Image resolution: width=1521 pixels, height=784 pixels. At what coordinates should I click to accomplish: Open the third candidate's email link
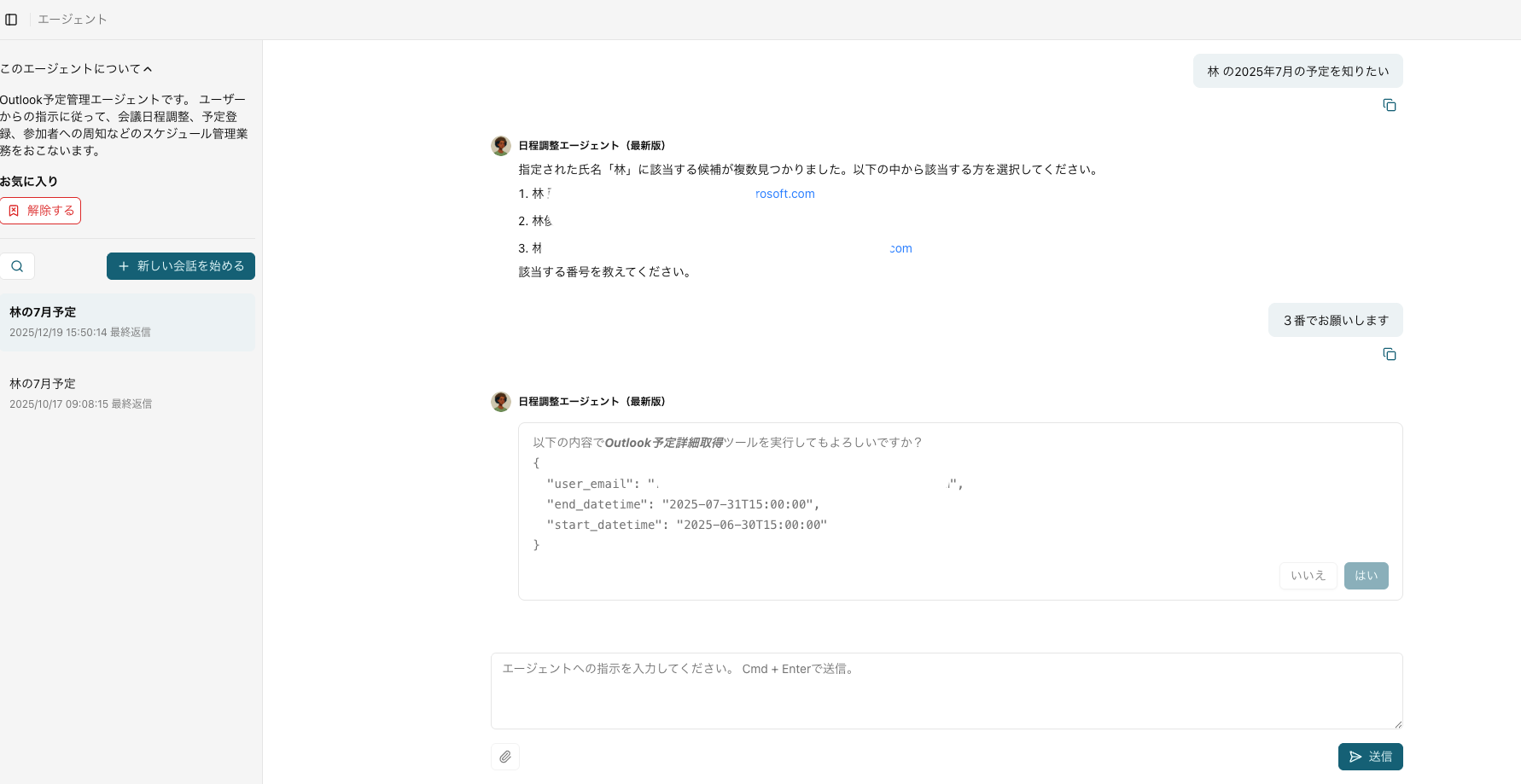tap(900, 248)
